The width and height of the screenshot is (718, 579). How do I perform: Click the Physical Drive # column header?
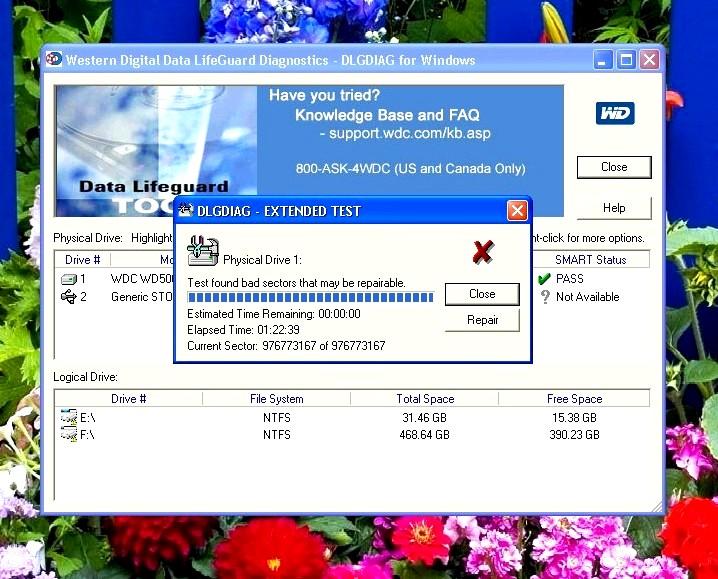pyautogui.click(x=82, y=260)
